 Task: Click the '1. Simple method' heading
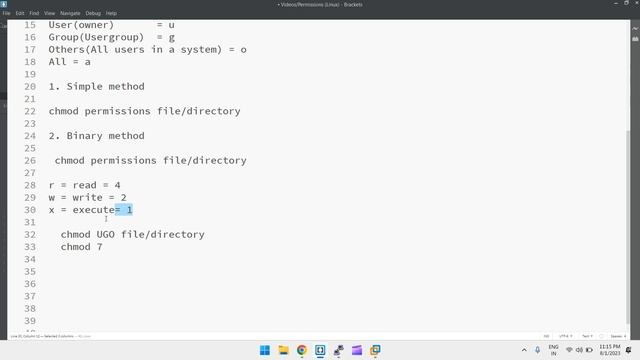96,87
